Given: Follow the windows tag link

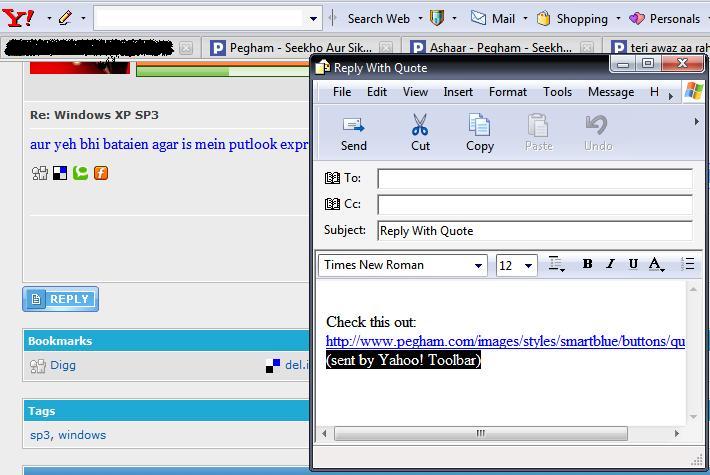Looking at the screenshot, I should click(x=82, y=435).
